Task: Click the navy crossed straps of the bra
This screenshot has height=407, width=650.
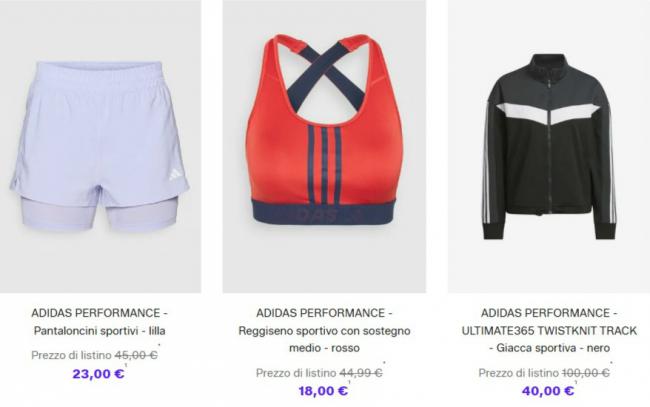Action: click(325, 77)
